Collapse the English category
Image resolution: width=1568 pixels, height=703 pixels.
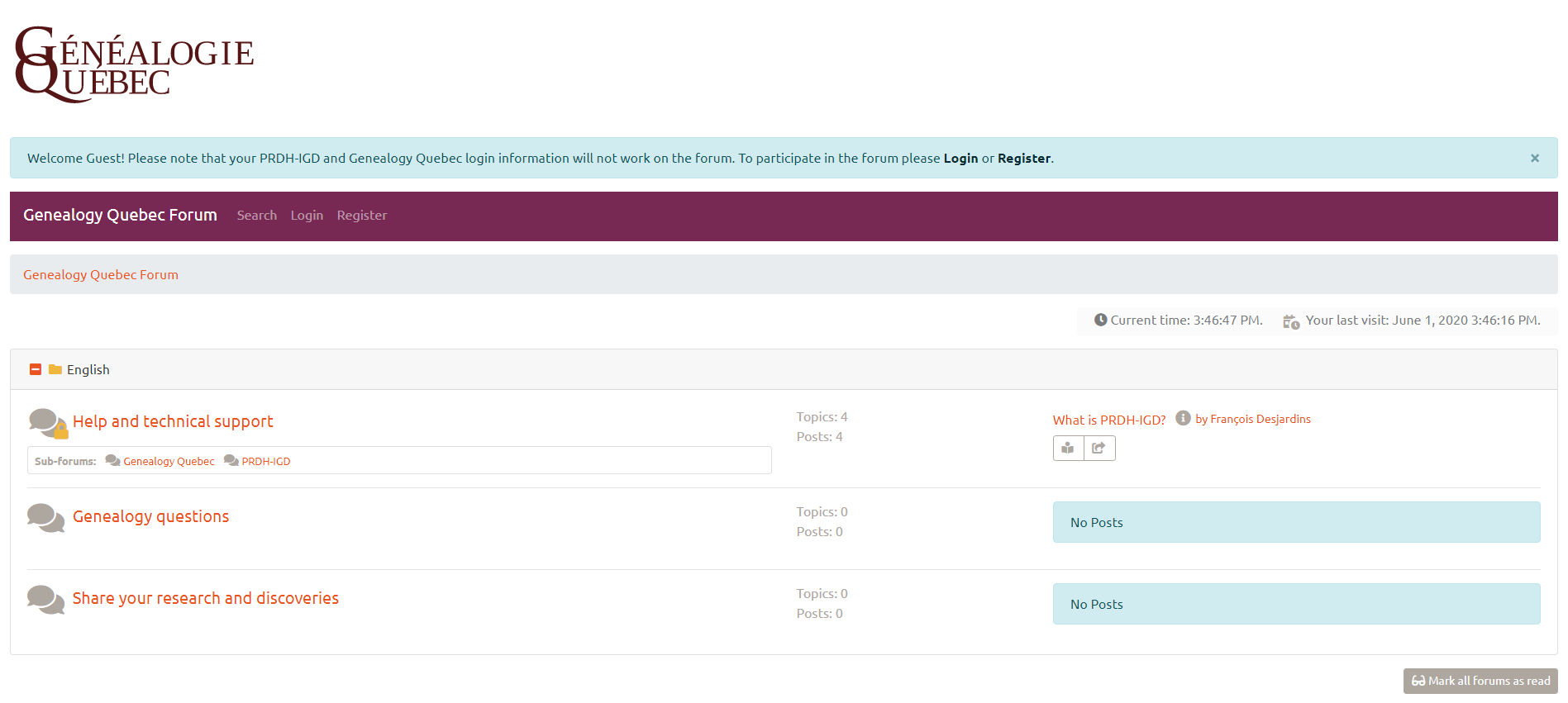coord(36,369)
